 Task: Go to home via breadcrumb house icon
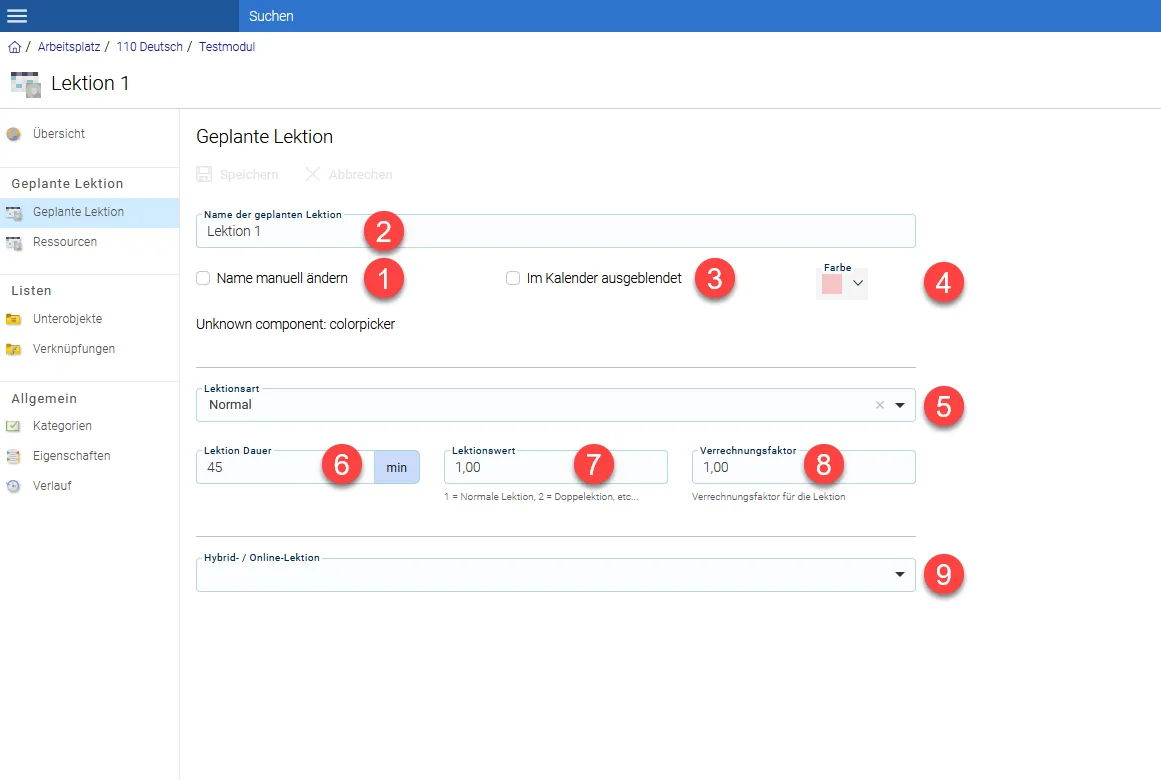(x=14, y=47)
